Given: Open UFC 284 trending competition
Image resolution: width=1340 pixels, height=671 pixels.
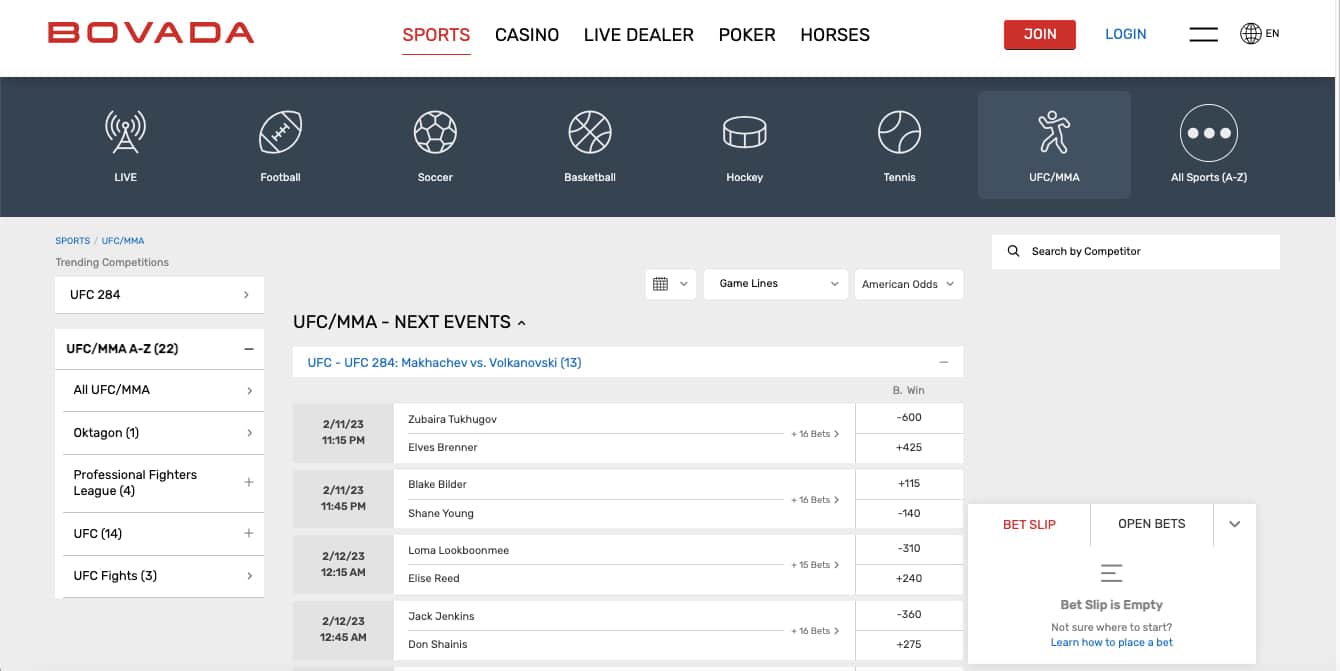Looking at the screenshot, I should coord(159,295).
